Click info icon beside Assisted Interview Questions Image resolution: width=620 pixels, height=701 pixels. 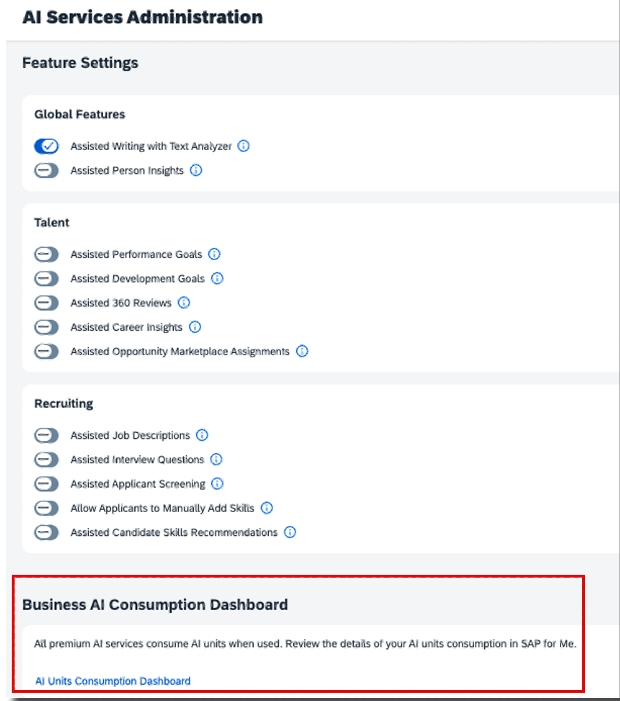coord(216,459)
